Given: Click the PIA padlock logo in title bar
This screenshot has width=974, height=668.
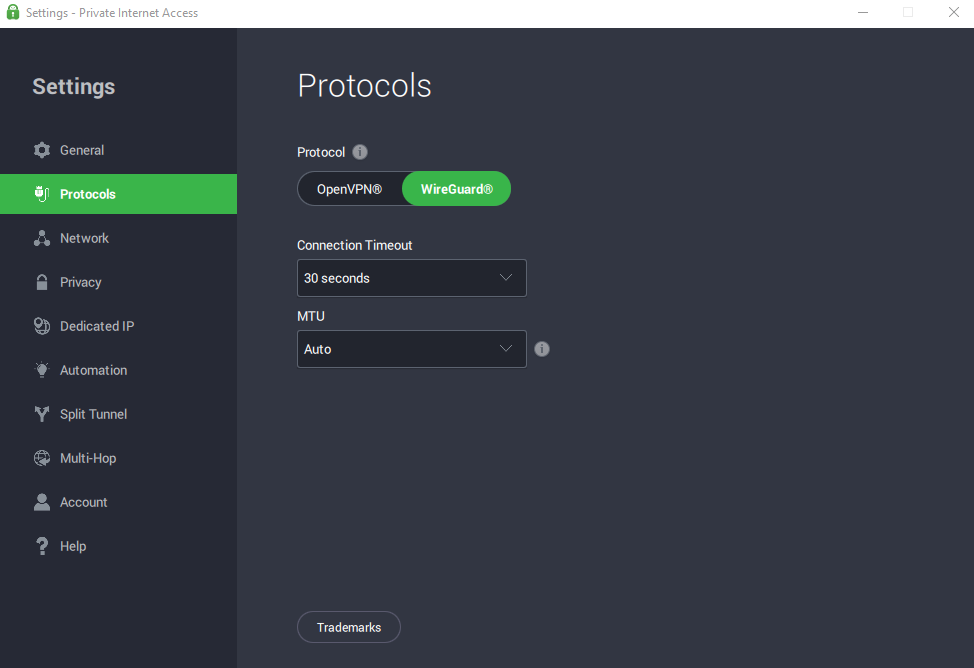Looking at the screenshot, I should tap(12, 12).
